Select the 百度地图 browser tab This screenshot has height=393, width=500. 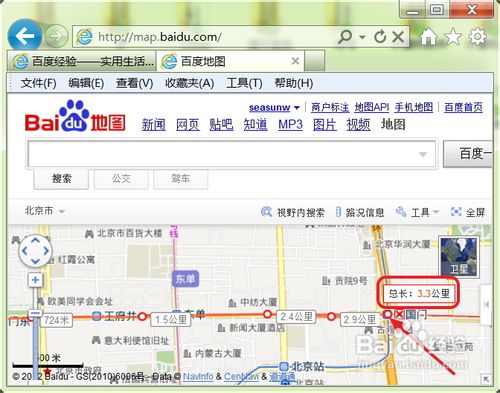click(230, 61)
